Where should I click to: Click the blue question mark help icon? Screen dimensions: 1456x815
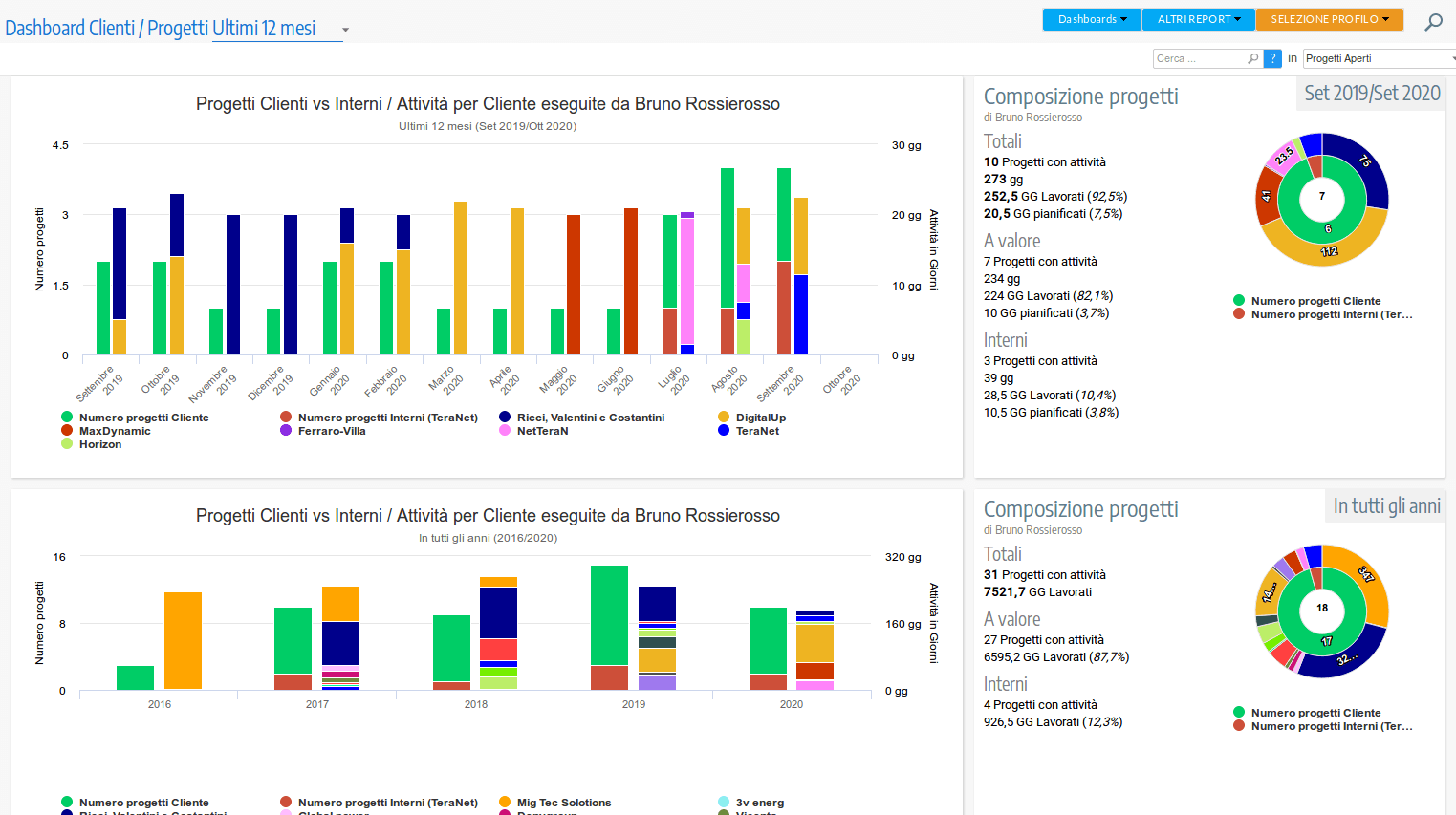(1272, 58)
